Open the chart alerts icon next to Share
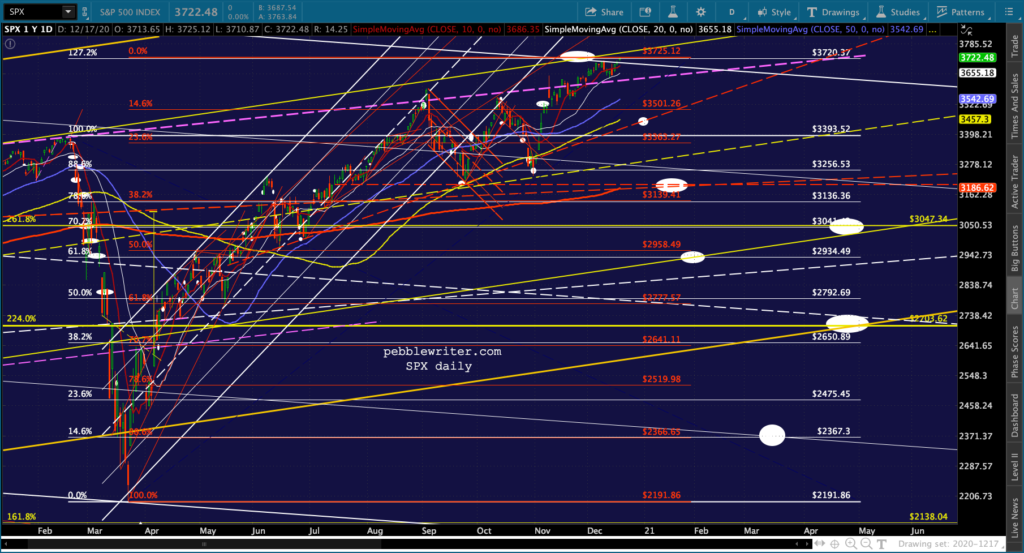The height and width of the screenshot is (553, 1024). coord(645,12)
